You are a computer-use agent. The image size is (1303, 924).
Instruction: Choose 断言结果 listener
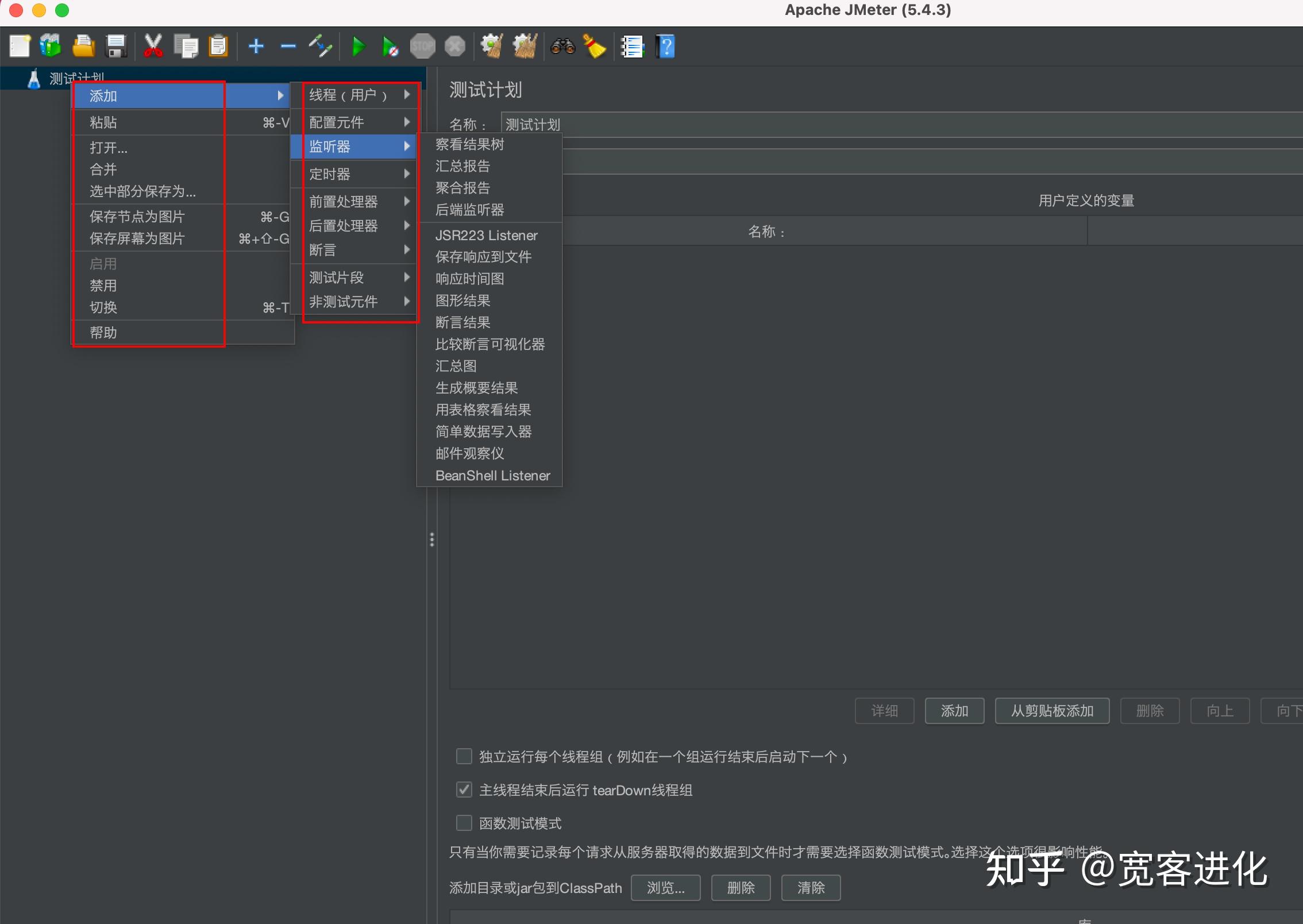489,322
